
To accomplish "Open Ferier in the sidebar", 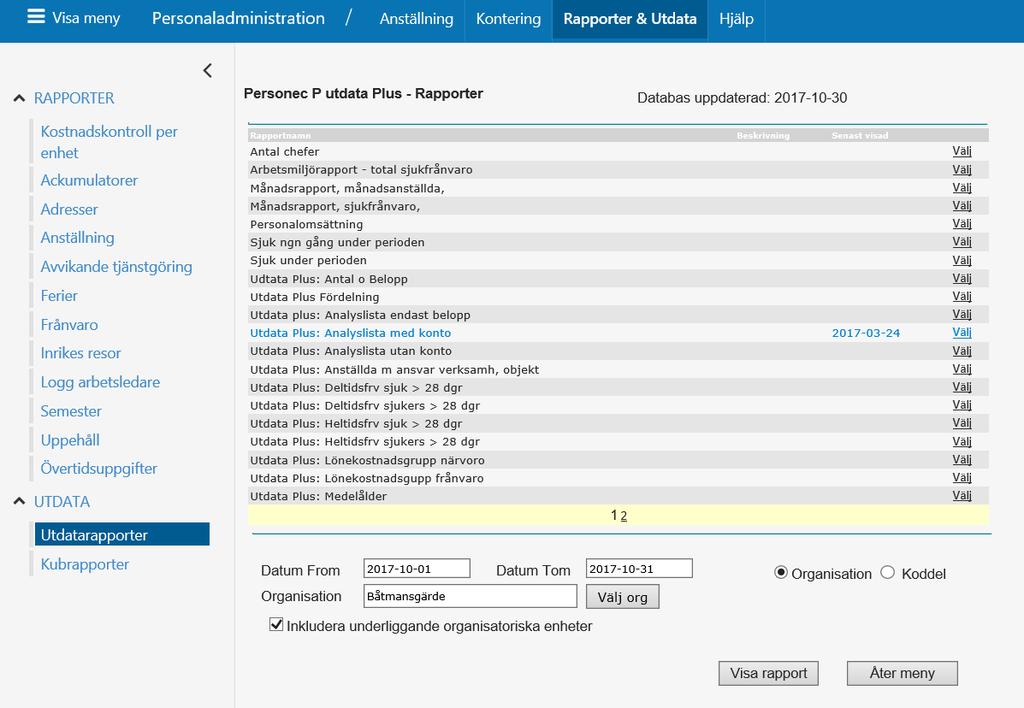I will 59,296.
